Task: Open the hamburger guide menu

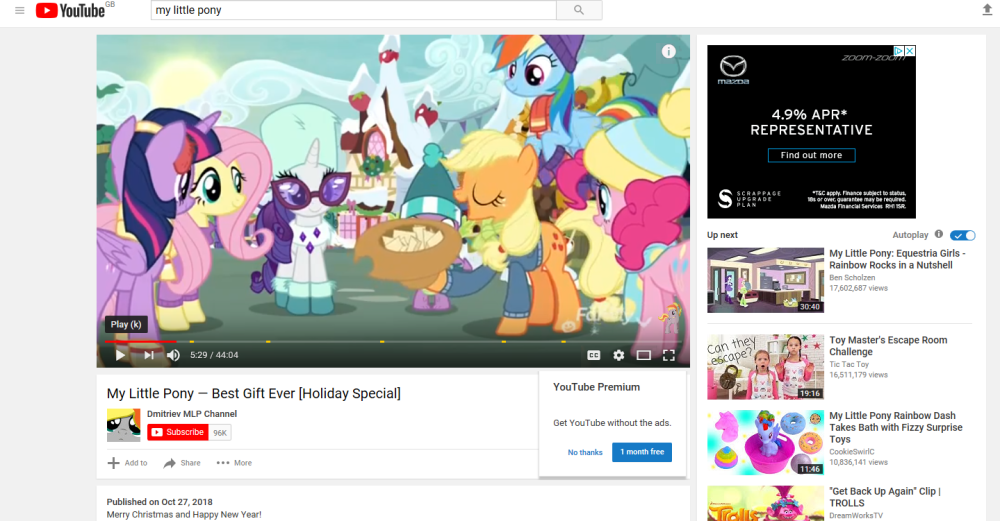Action: point(20,10)
